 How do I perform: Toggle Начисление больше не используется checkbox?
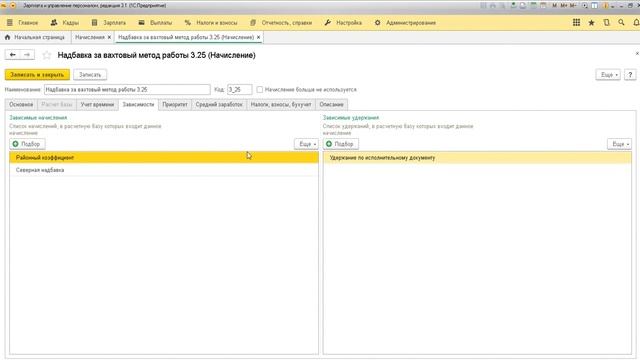(260, 89)
